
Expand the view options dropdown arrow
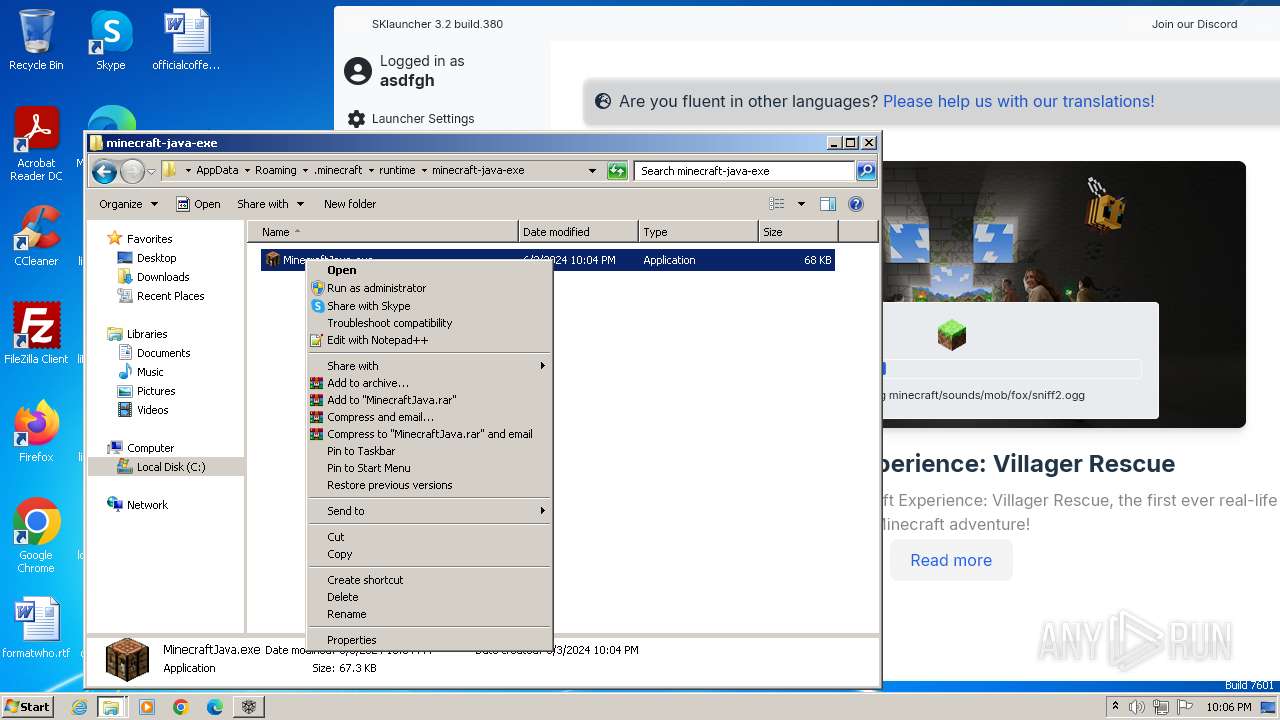click(x=801, y=204)
